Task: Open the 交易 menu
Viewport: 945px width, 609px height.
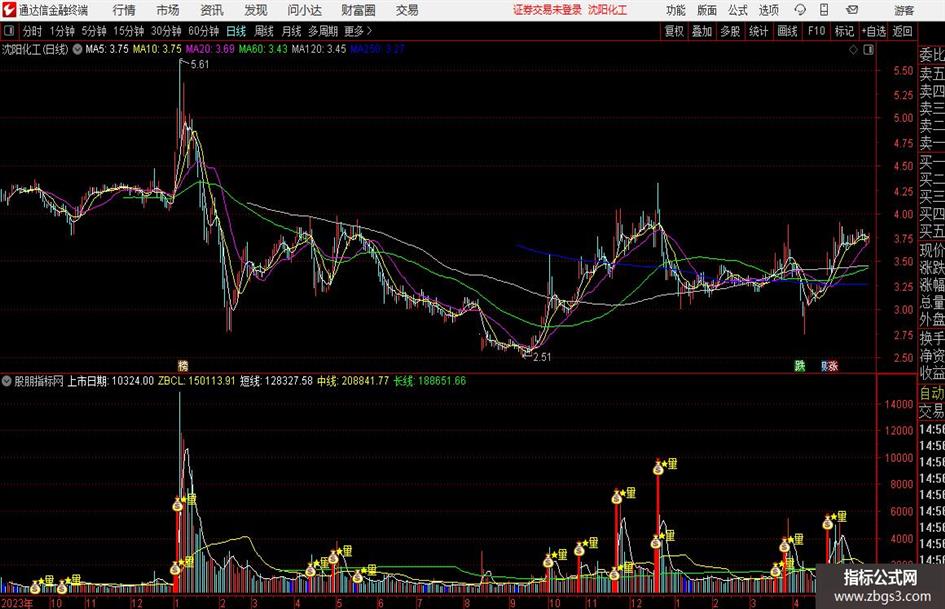Action: pos(407,10)
